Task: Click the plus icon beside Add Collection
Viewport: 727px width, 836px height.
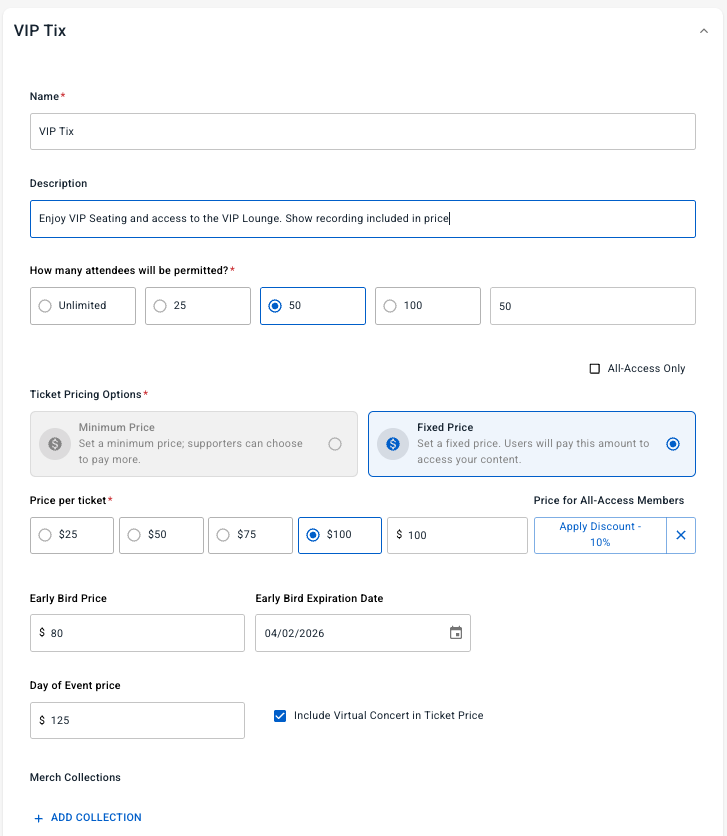Action: (x=39, y=818)
